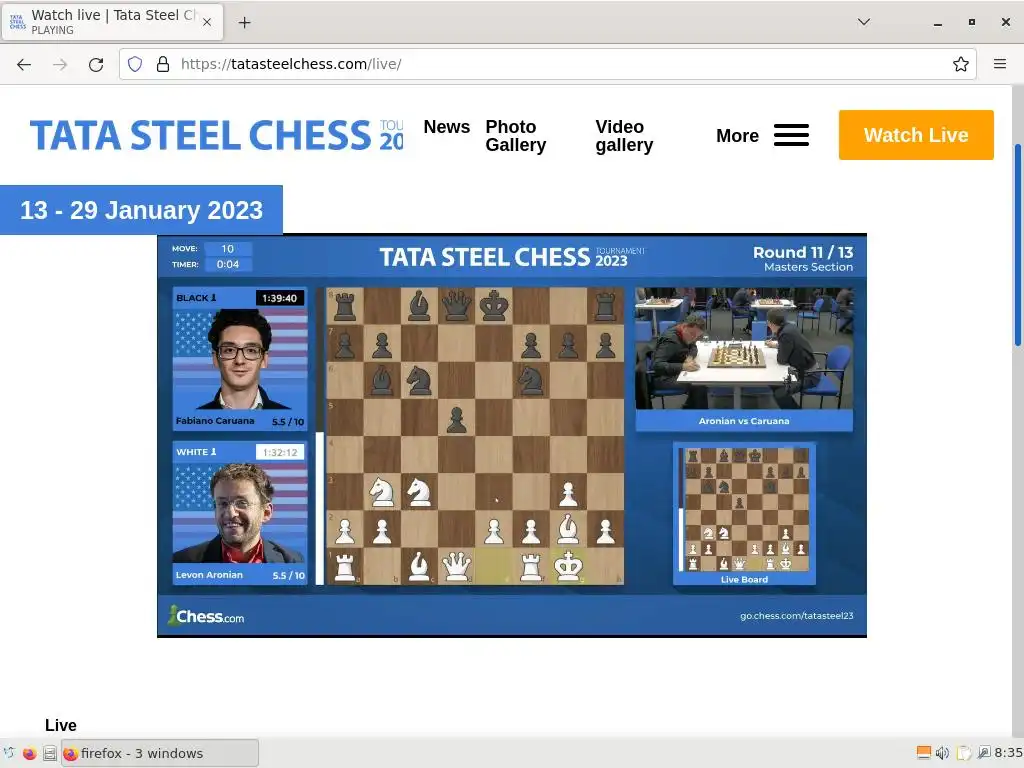Expand the site hamburger menu icon
The image size is (1024, 768).
click(x=792, y=135)
